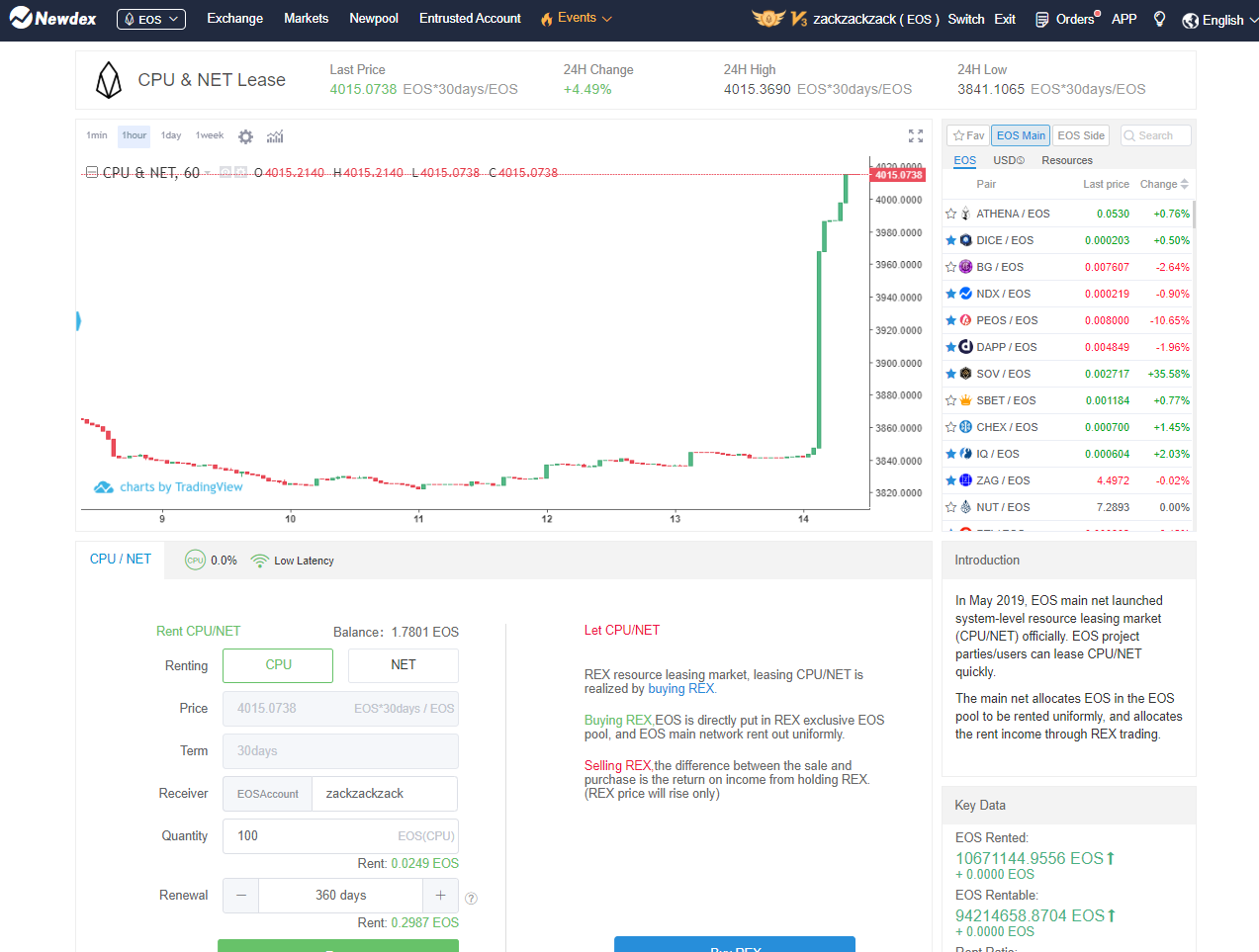Image resolution: width=1259 pixels, height=952 pixels.
Task: Click the lightbulb icon in header
Action: [x=1159, y=19]
